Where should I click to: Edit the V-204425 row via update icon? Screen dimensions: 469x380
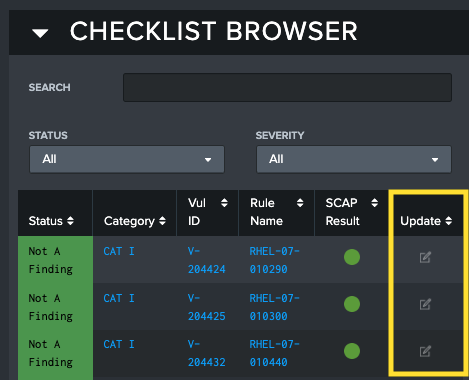click(425, 304)
